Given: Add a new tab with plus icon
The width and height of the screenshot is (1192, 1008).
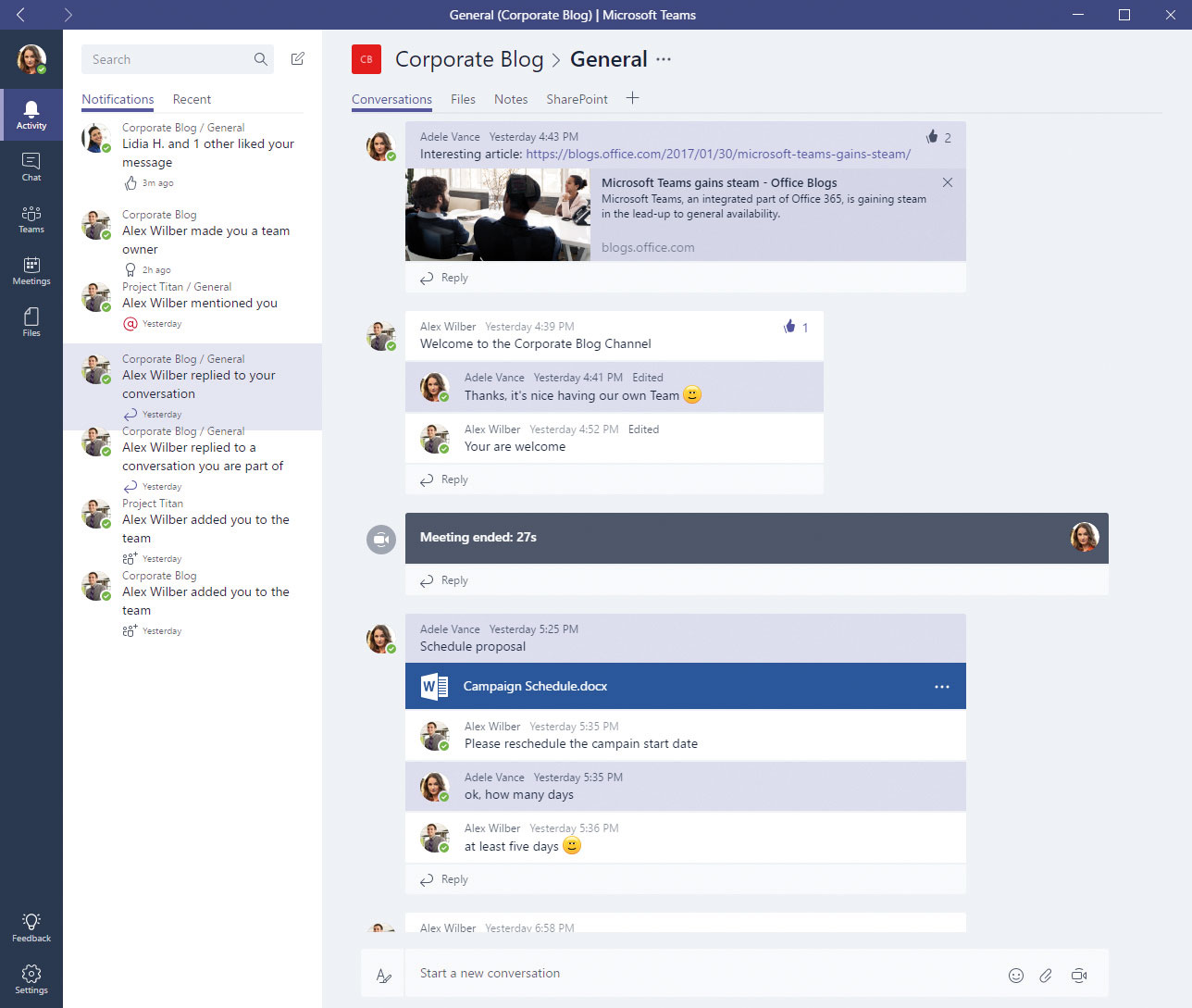Looking at the screenshot, I should [632, 98].
